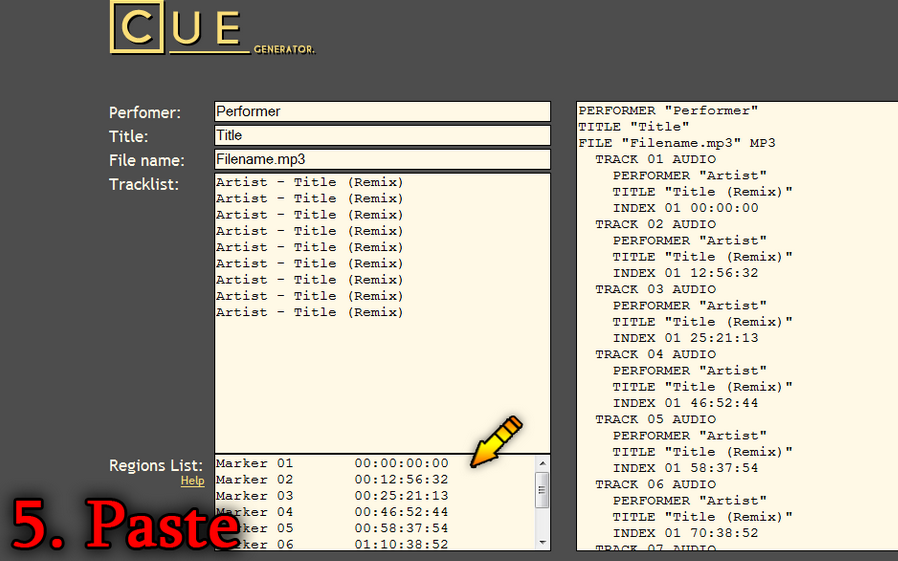
Task: Select the File name field with Filename.mp3
Action: point(382,160)
